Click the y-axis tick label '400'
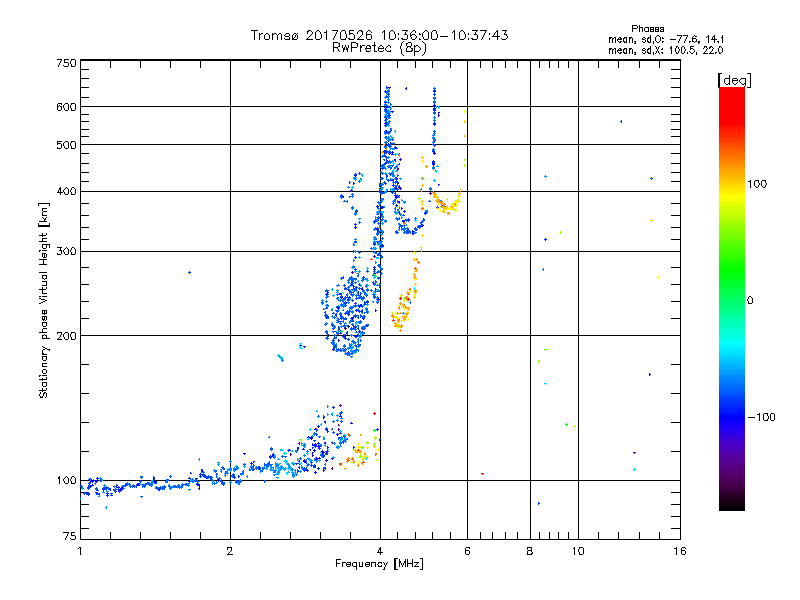Screen dimensions: 800x600 (66, 192)
